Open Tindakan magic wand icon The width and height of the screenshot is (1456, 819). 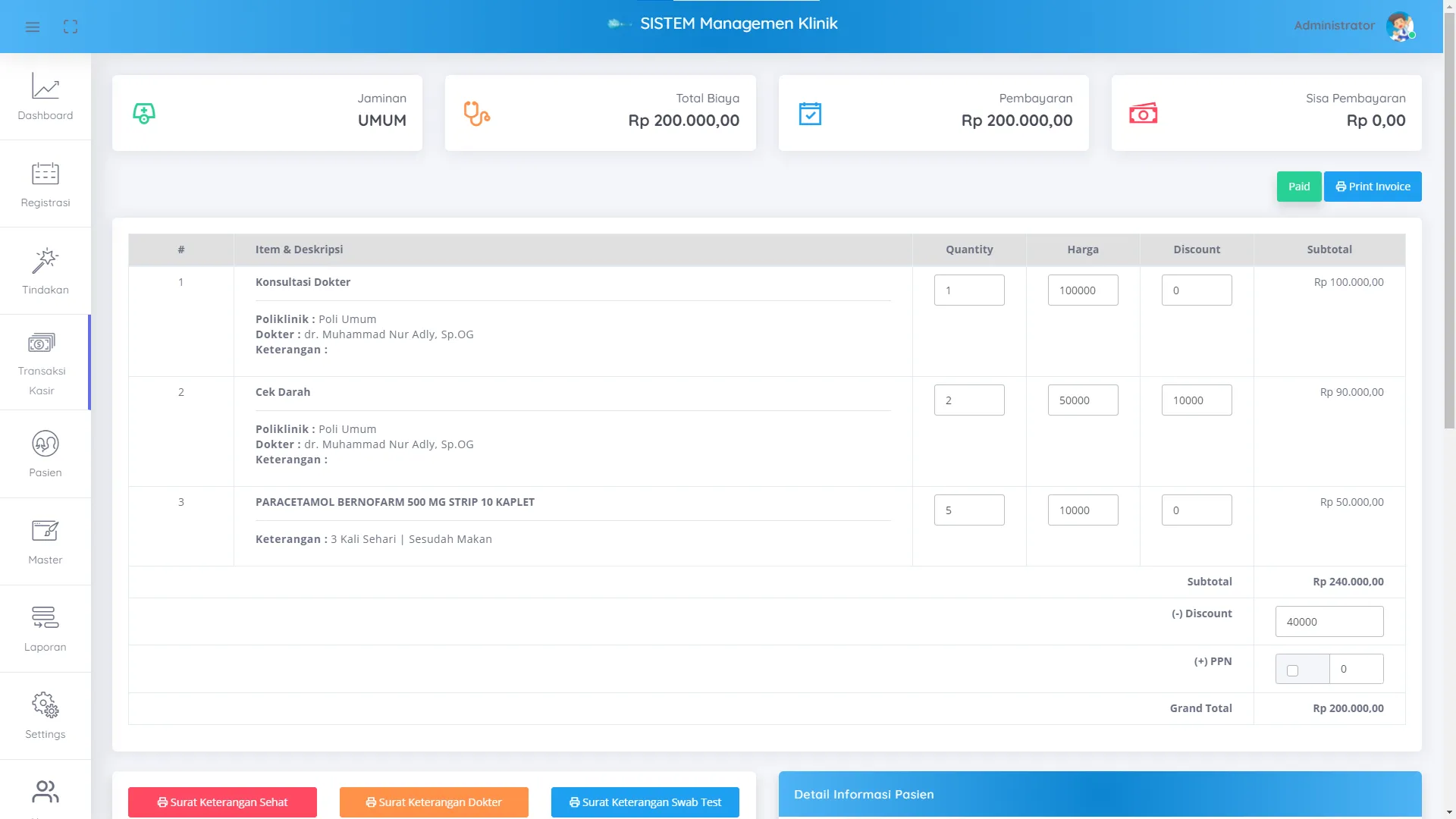[x=45, y=261]
